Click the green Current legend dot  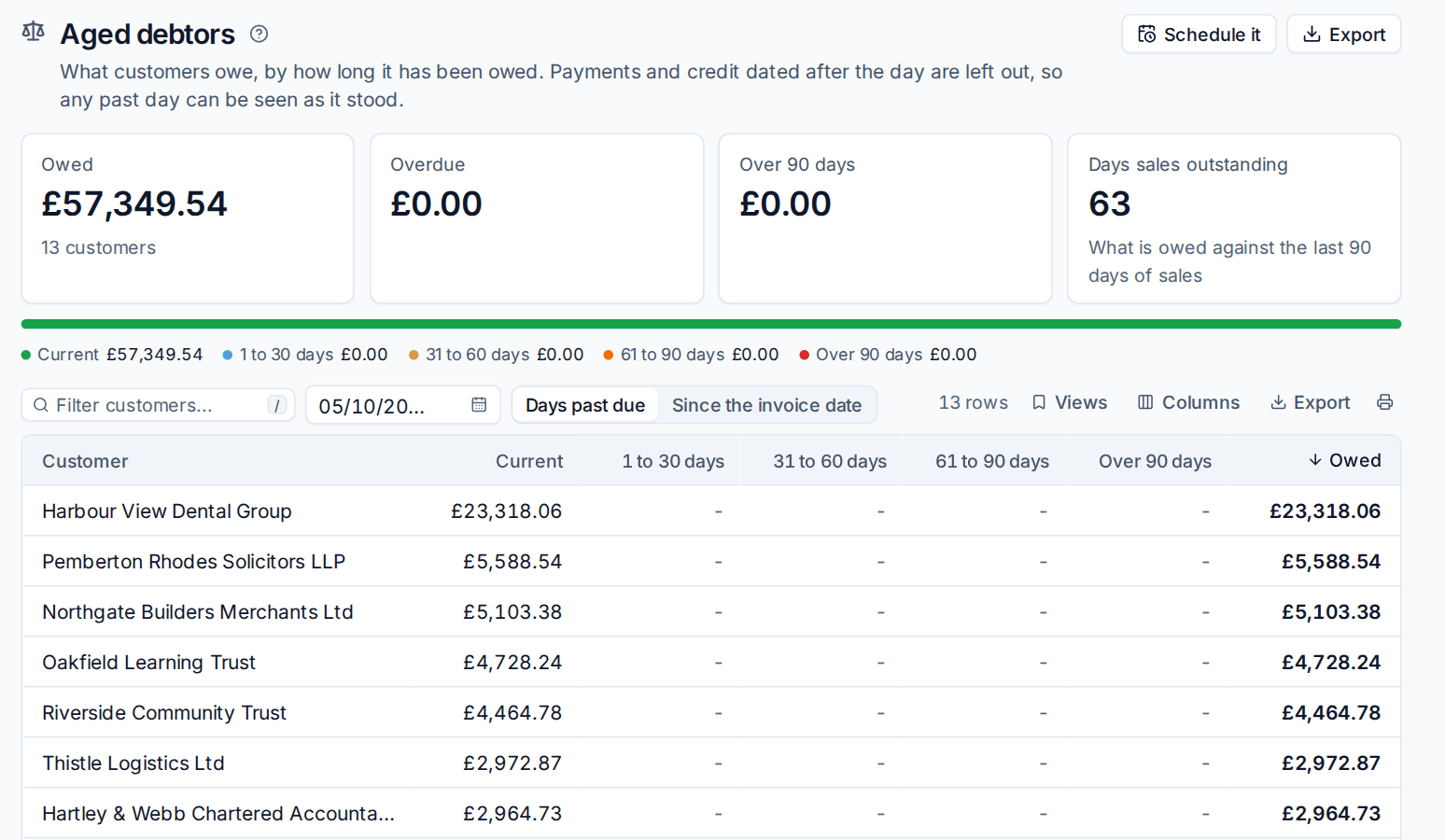coord(26,355)
